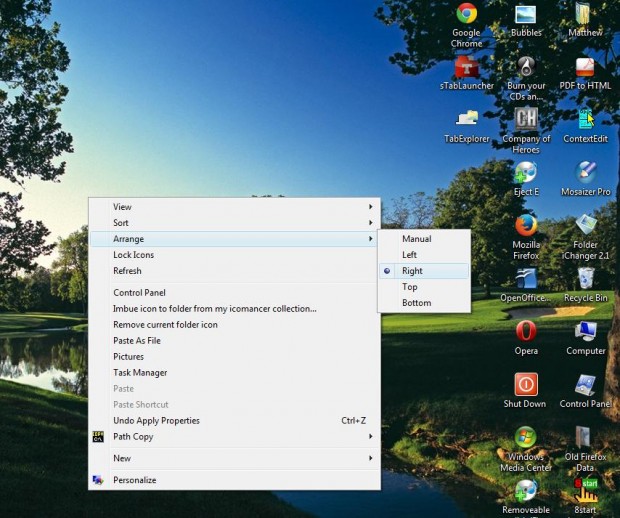Screen dimensions: 620x518
Task: Set icon arrangement to Manual
Action: coord(417,239)
